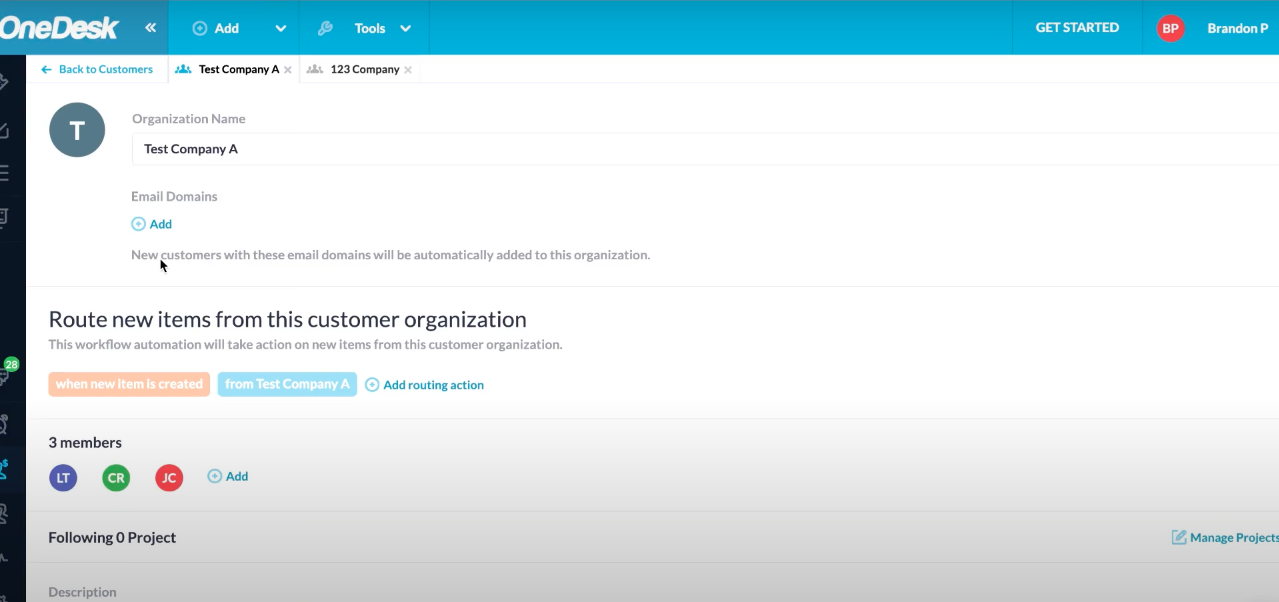Click the 'Organization Name' label
This screenshot has width=1279, height=602.
(188, 118)
